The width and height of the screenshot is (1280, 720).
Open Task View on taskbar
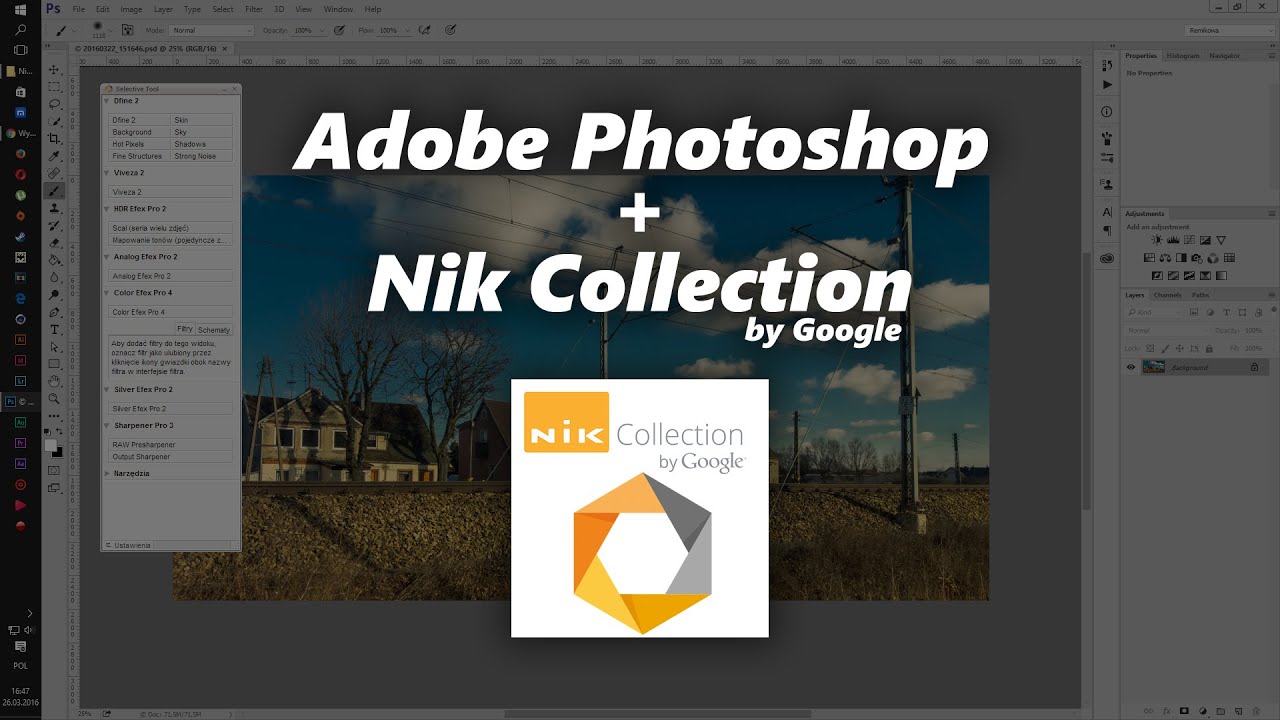tap(20, 49)
